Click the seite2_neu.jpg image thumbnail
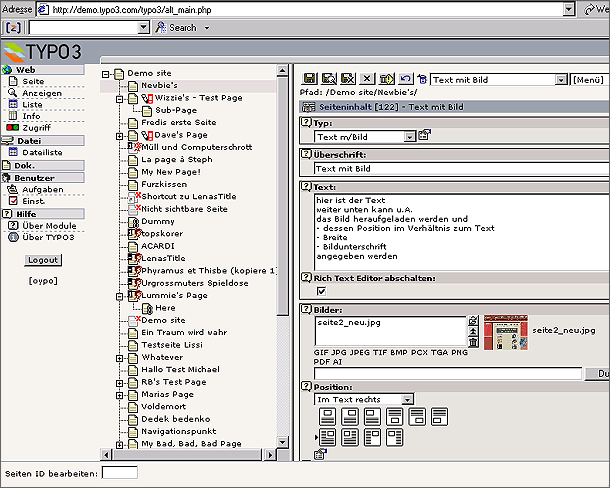 coord(506,332)
